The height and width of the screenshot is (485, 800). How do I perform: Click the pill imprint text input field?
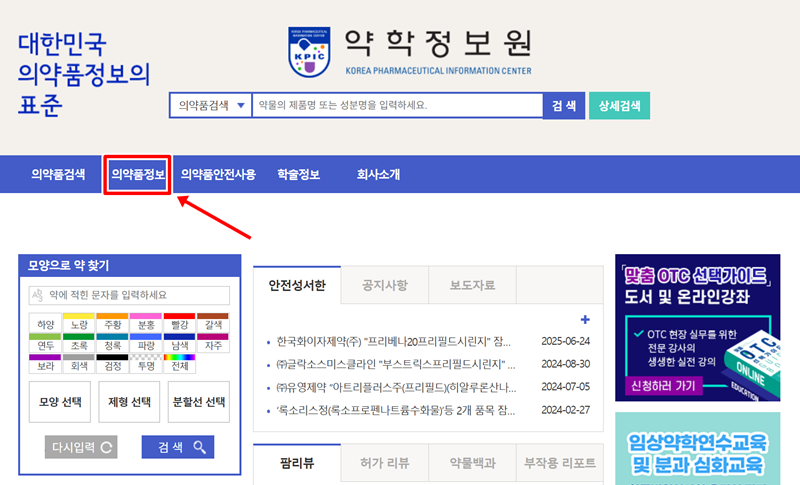pos(129,295)
